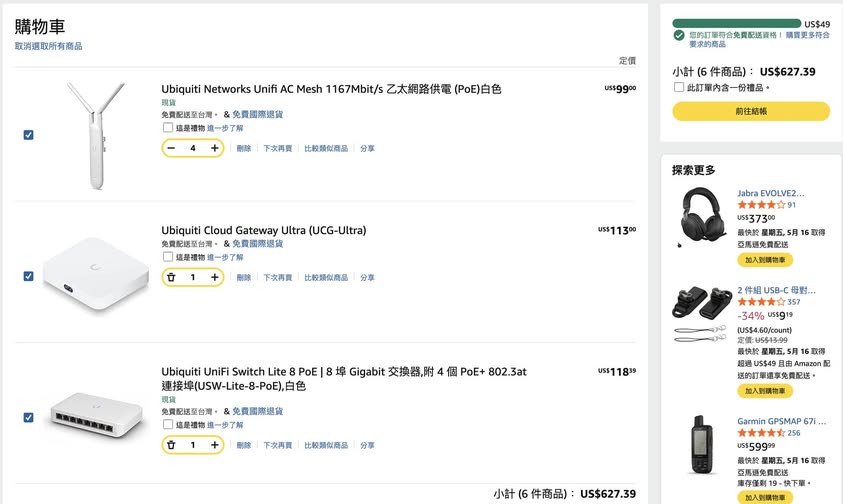Deselect the Ubiquiti AC Mesh item checkbox
Viewport: 843px width, 504px height.
(28, 135)
